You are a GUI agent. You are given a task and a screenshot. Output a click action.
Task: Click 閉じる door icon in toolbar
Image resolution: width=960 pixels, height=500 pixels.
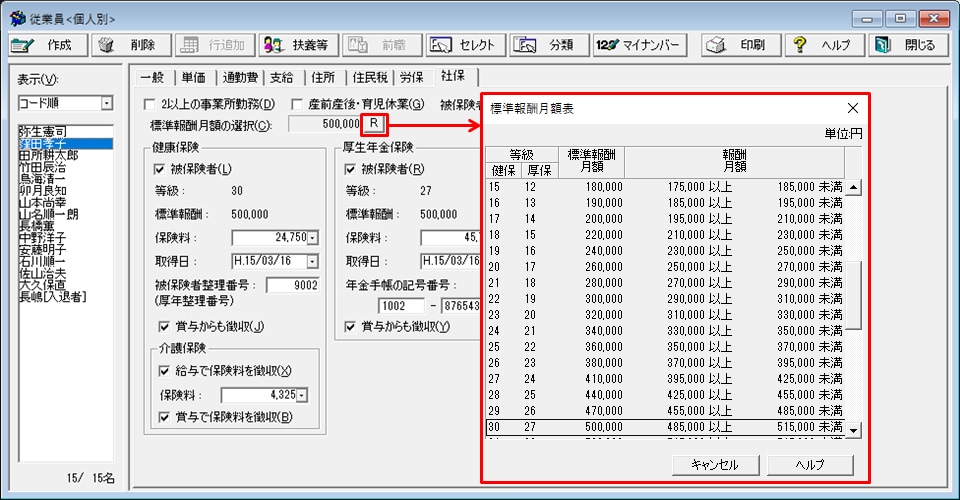pyautogui.click(x=882, y=45)
